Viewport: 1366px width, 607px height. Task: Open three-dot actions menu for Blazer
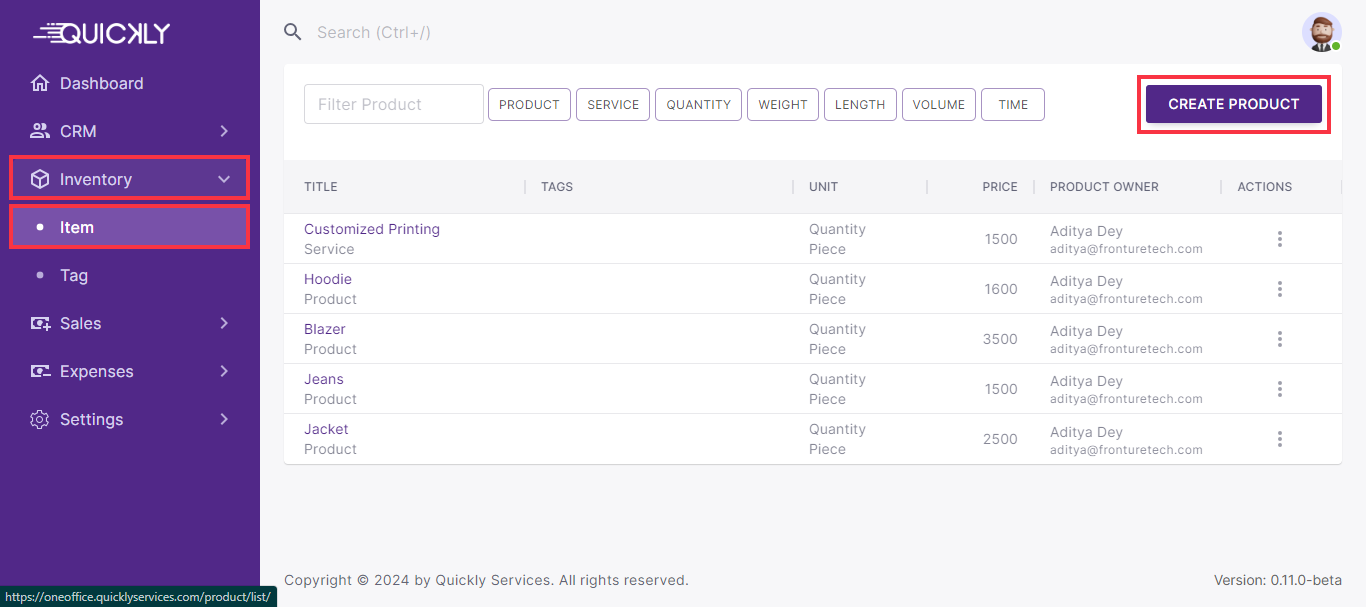point(1279,339)
